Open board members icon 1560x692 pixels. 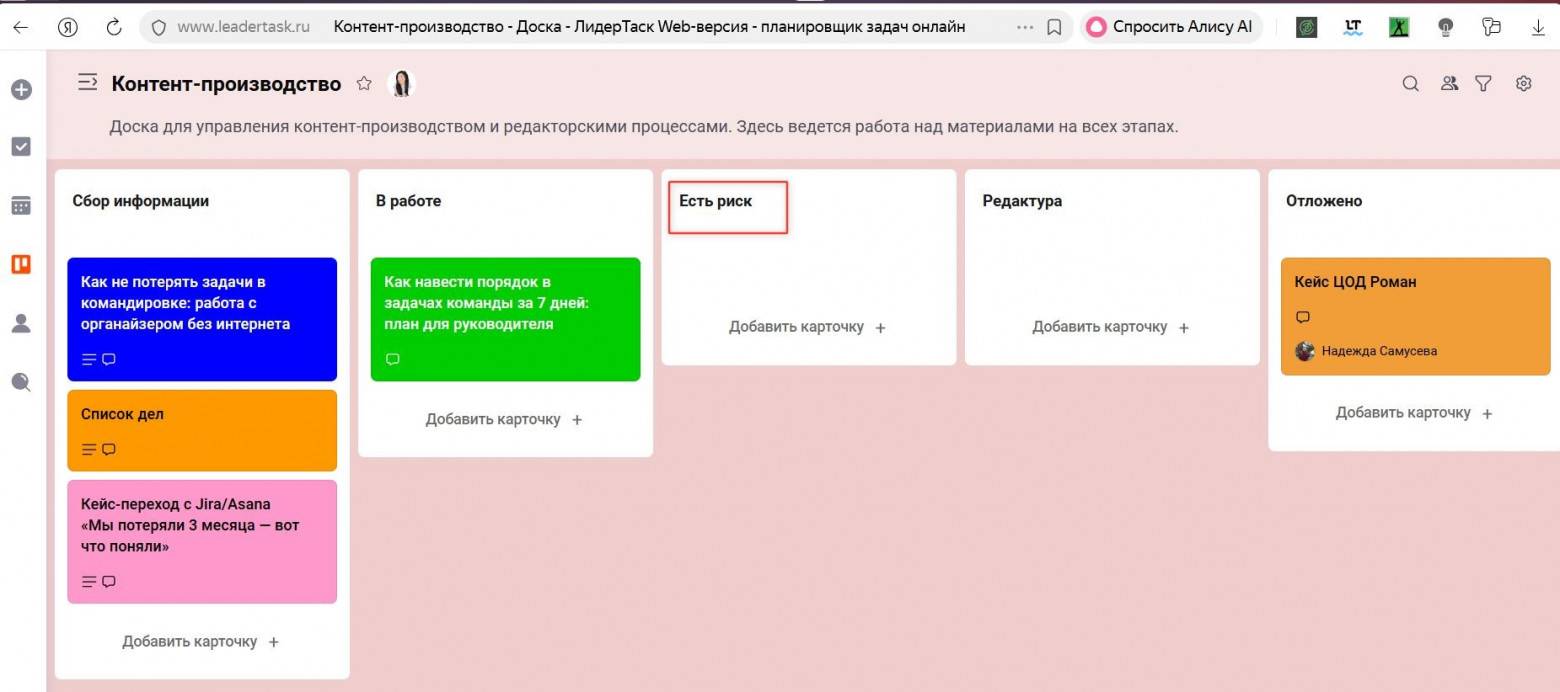click(x=1449, y=84)
